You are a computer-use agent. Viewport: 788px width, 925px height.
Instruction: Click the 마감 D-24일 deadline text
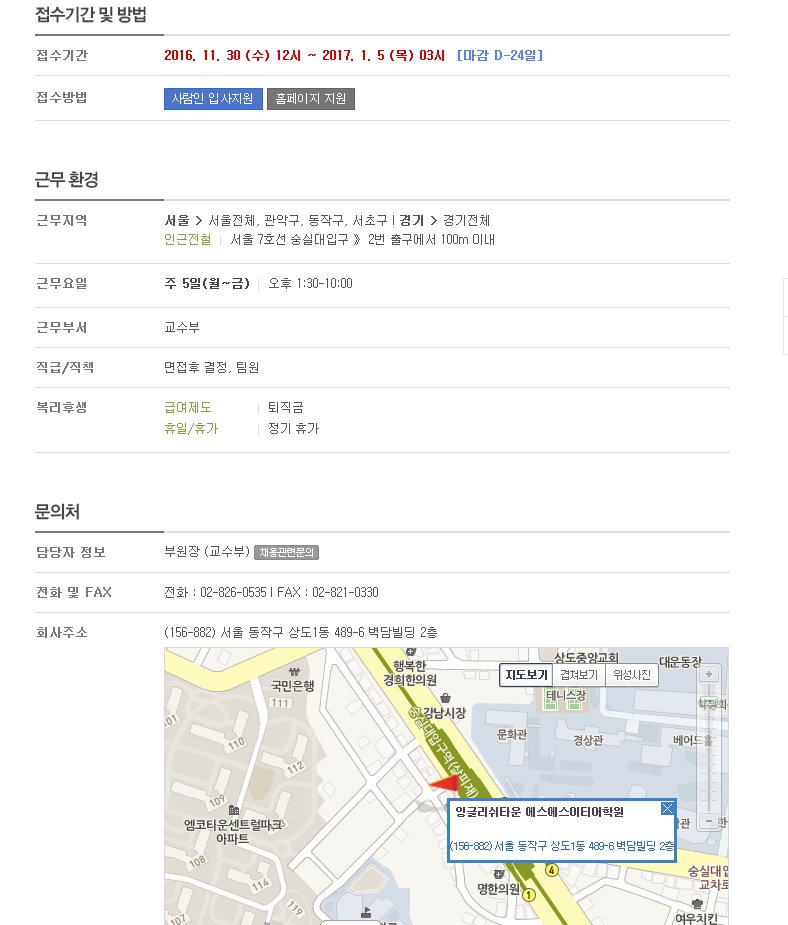500,55
